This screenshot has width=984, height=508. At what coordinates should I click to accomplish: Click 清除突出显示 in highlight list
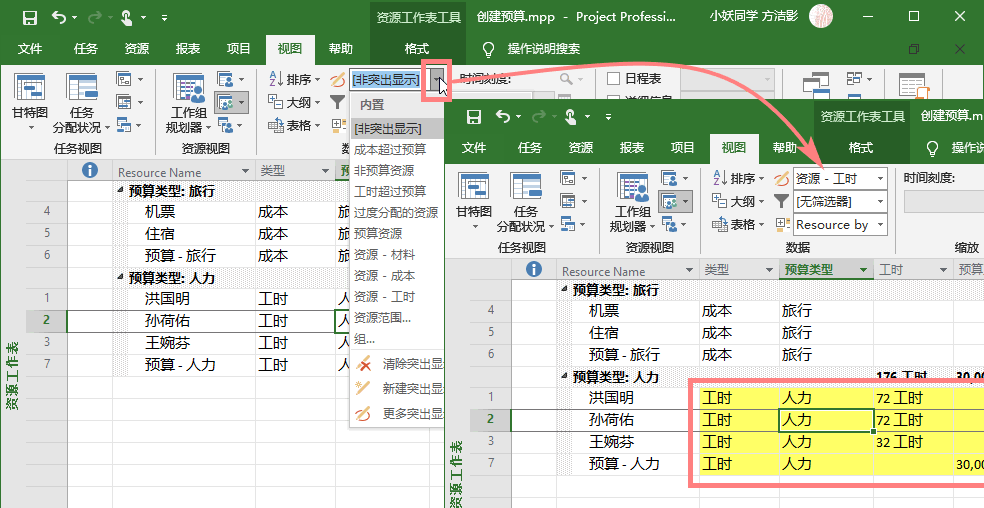[398, 364]
